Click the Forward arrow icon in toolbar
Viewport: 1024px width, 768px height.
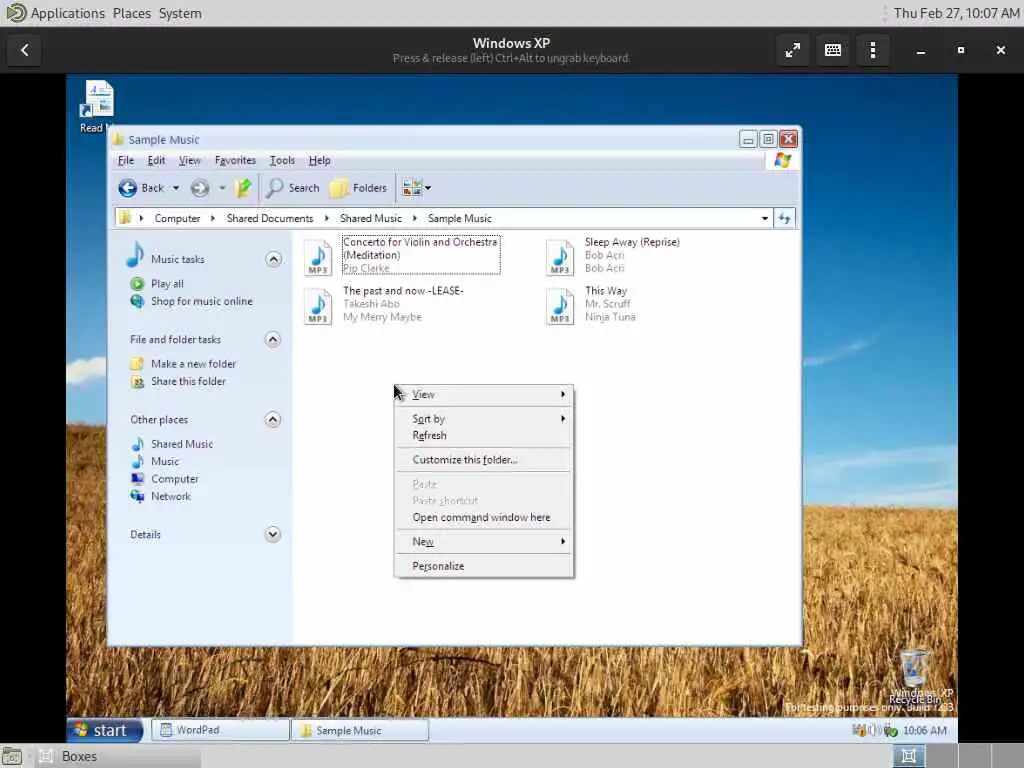[200, 188]
